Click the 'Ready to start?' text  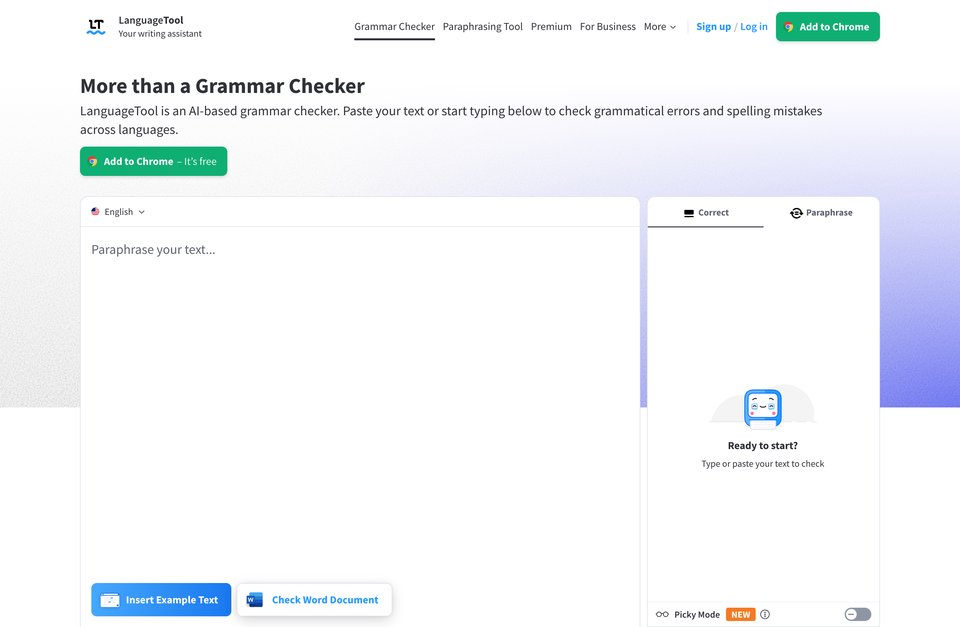coord(763,446)
